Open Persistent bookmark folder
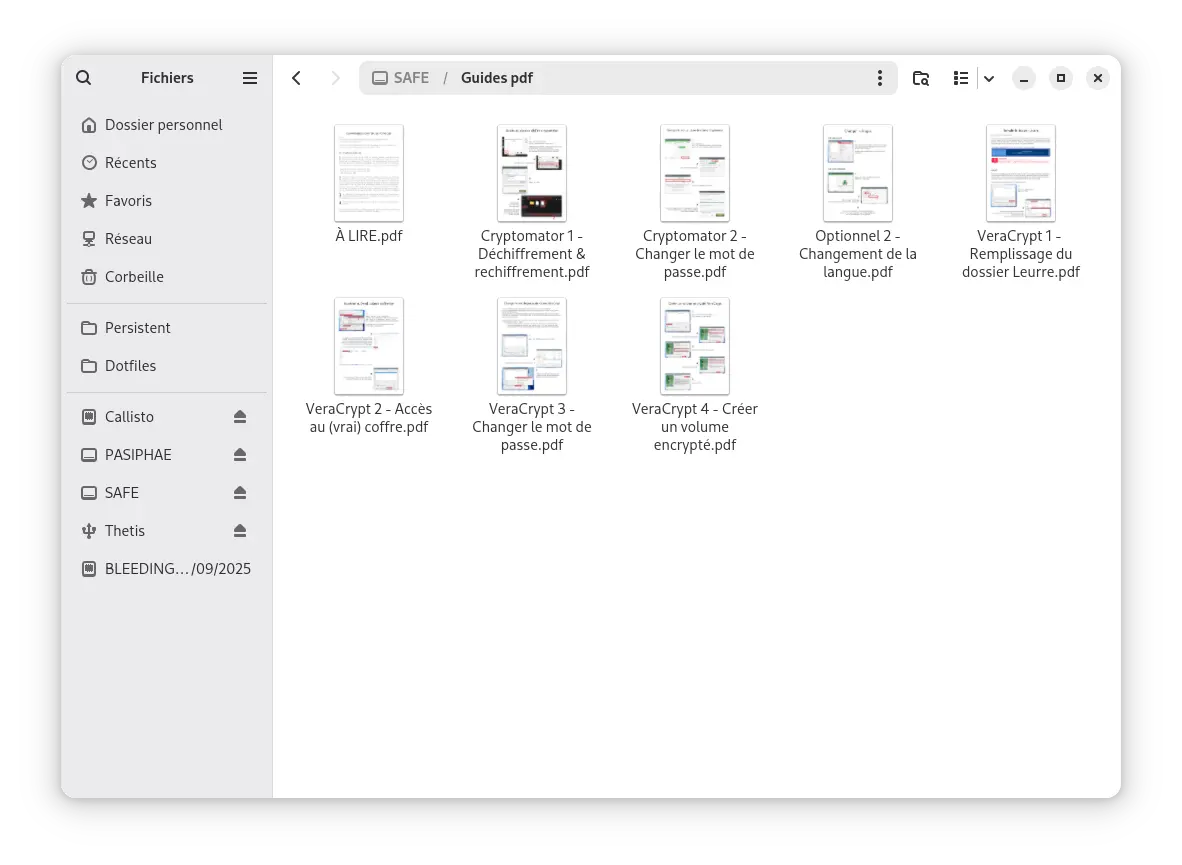 point(167,328)
